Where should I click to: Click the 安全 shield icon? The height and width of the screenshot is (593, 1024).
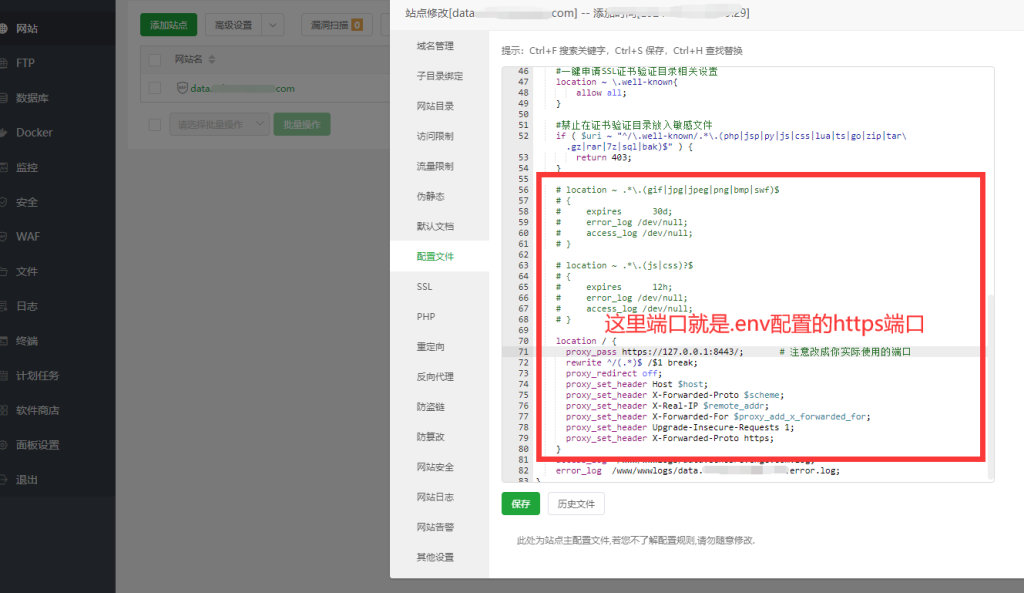3,202
